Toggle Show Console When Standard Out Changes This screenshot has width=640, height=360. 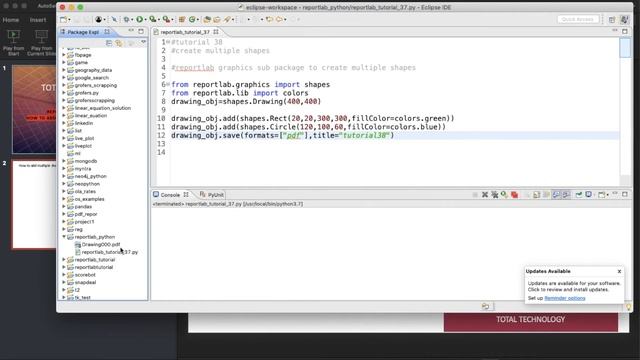[x=557, y=195]
